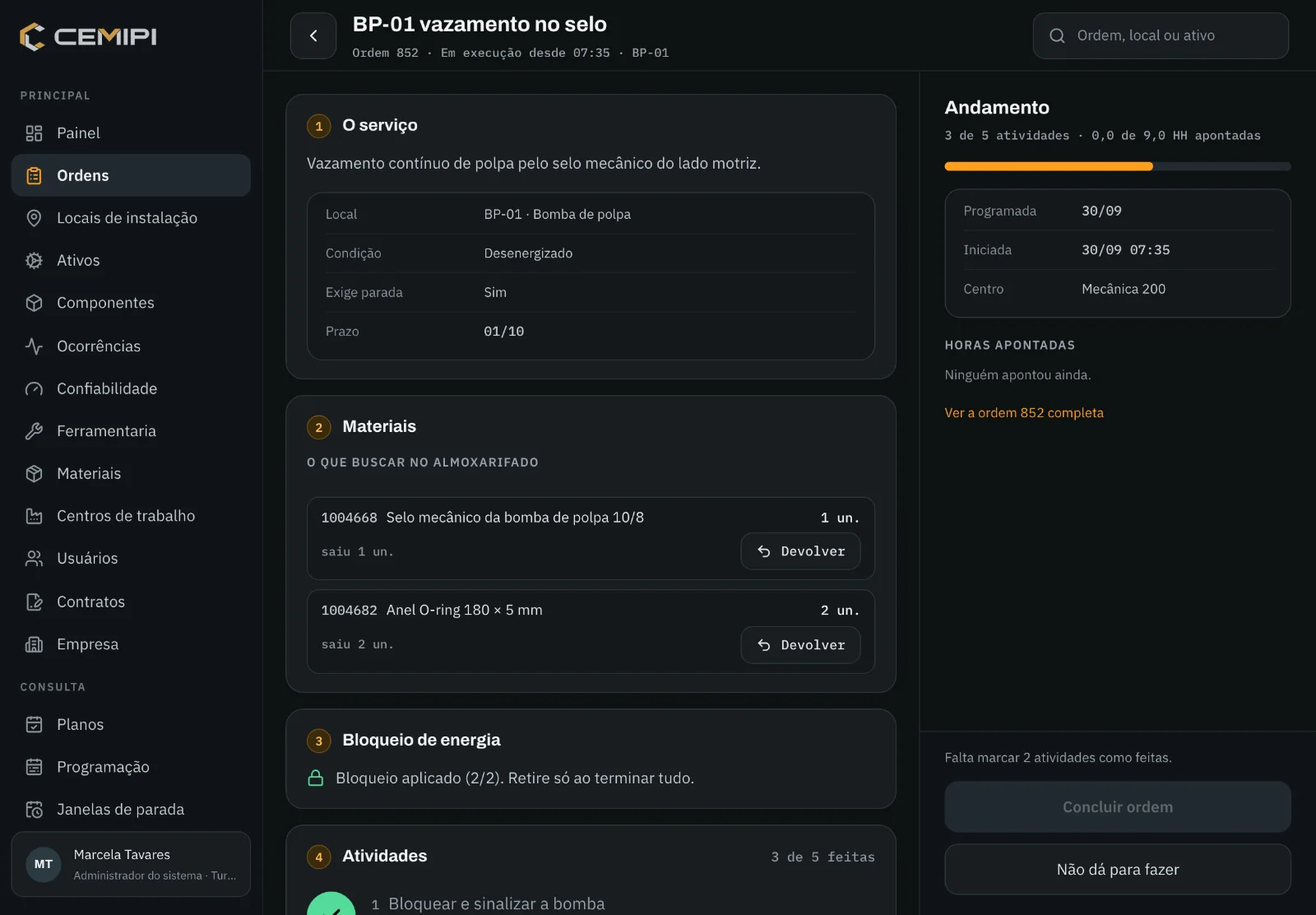Click 'saiu 2 un.' under Anel O-ring
1316x915 pixels.
pos(357,644)
